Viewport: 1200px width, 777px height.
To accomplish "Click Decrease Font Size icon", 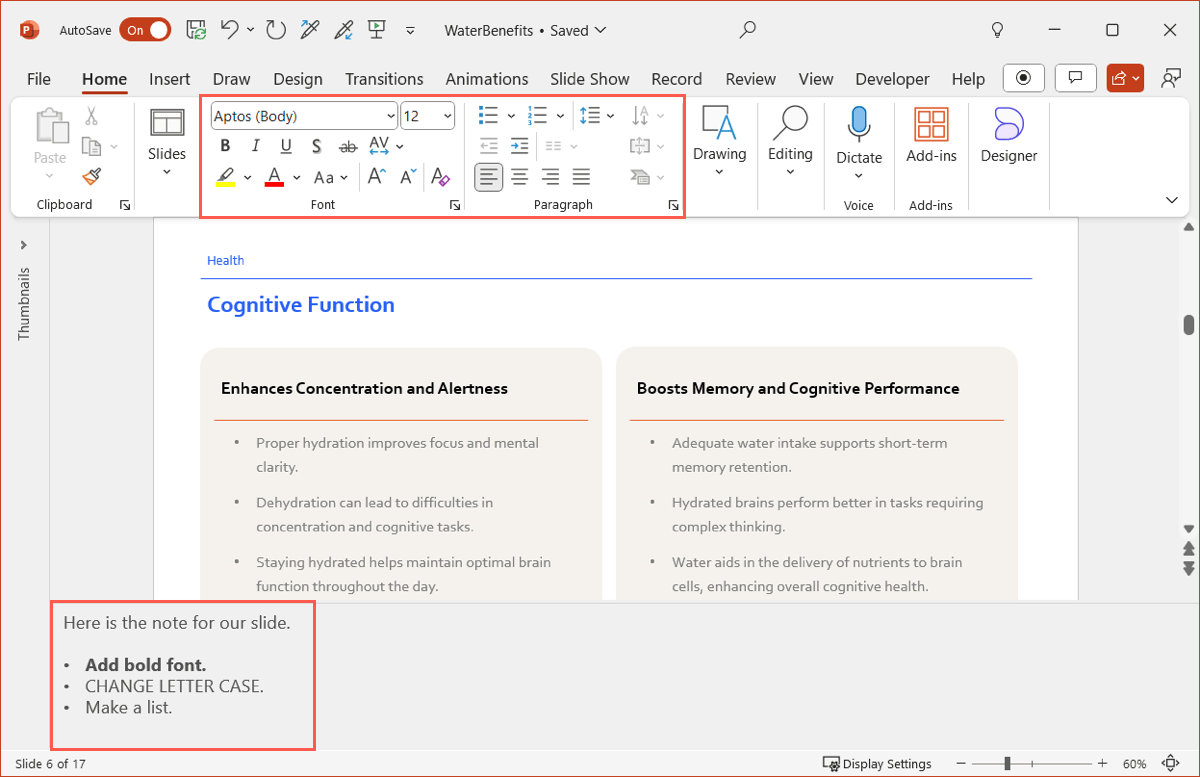I will click(408, 177).
